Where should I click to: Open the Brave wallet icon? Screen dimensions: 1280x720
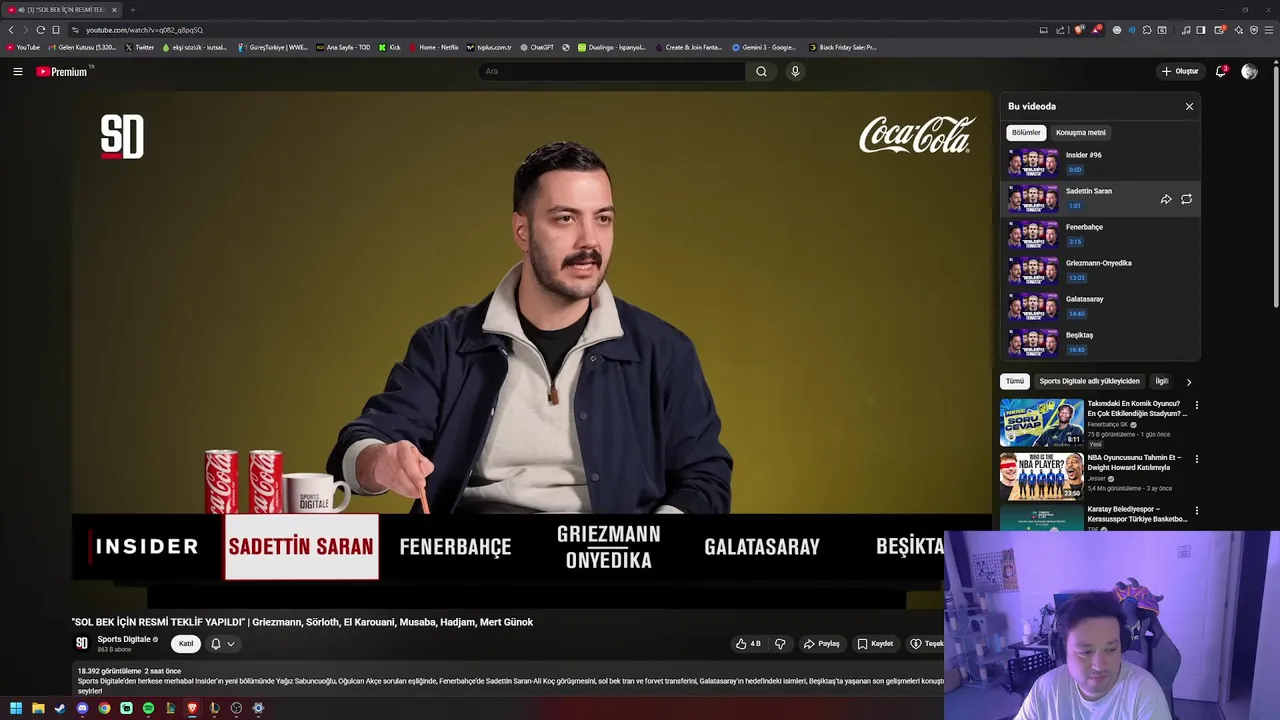click(1221, 30)
